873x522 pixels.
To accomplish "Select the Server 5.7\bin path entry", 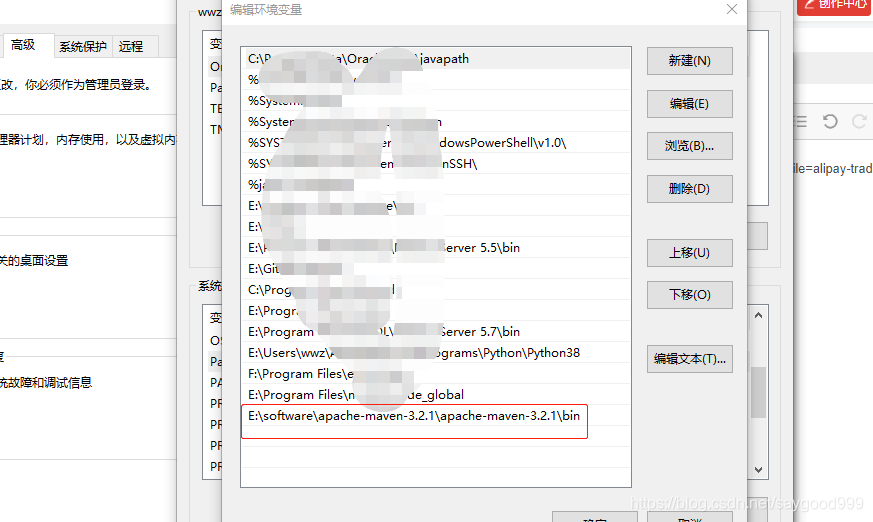I will (x=436, y=332).
